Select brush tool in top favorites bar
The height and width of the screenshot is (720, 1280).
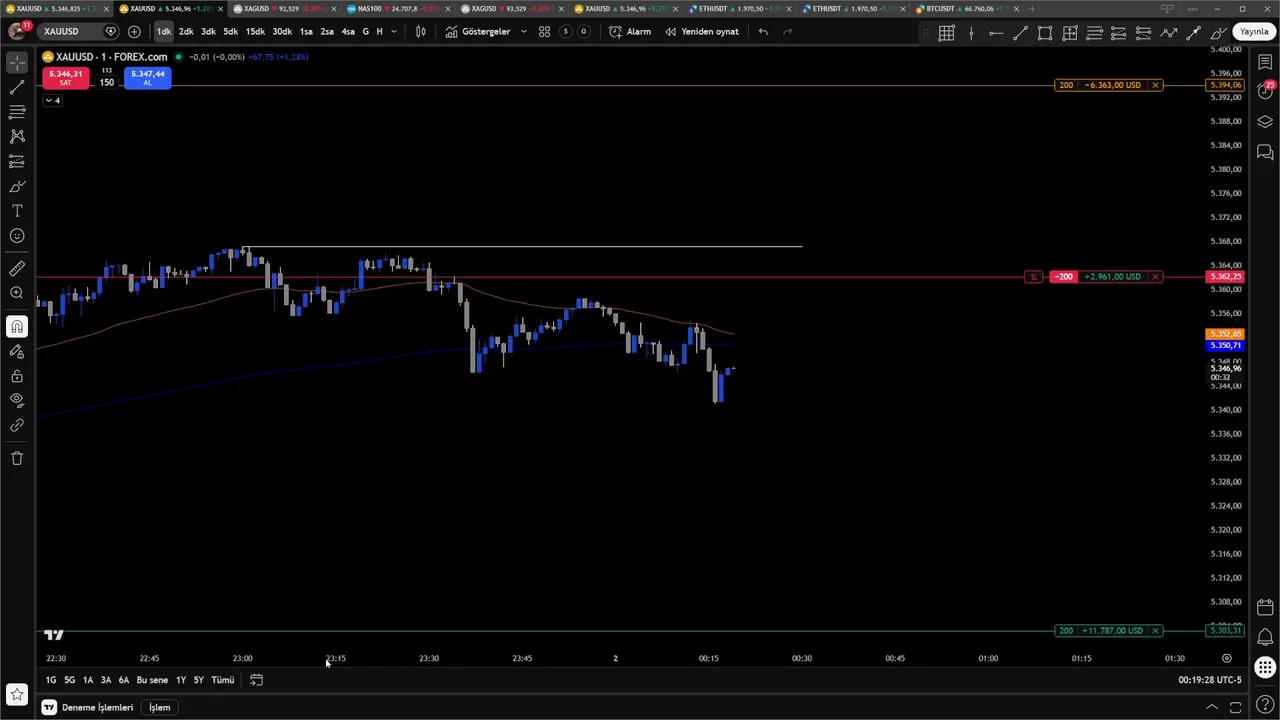tap(1218, 33)
